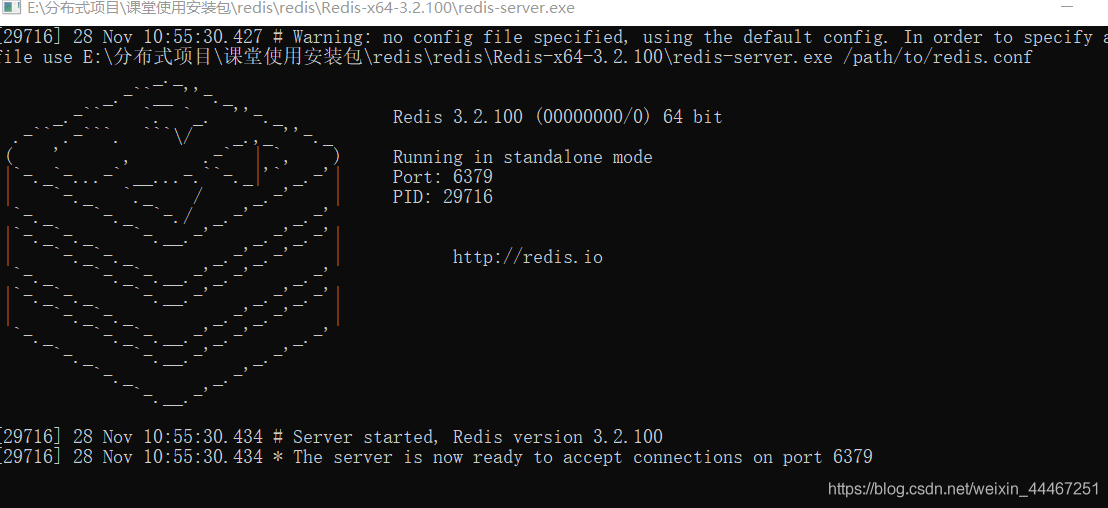Viewport: 1108px width, 508px height.
Task: Select the "PID: 29716" line
Action: (x=442, y=196)
